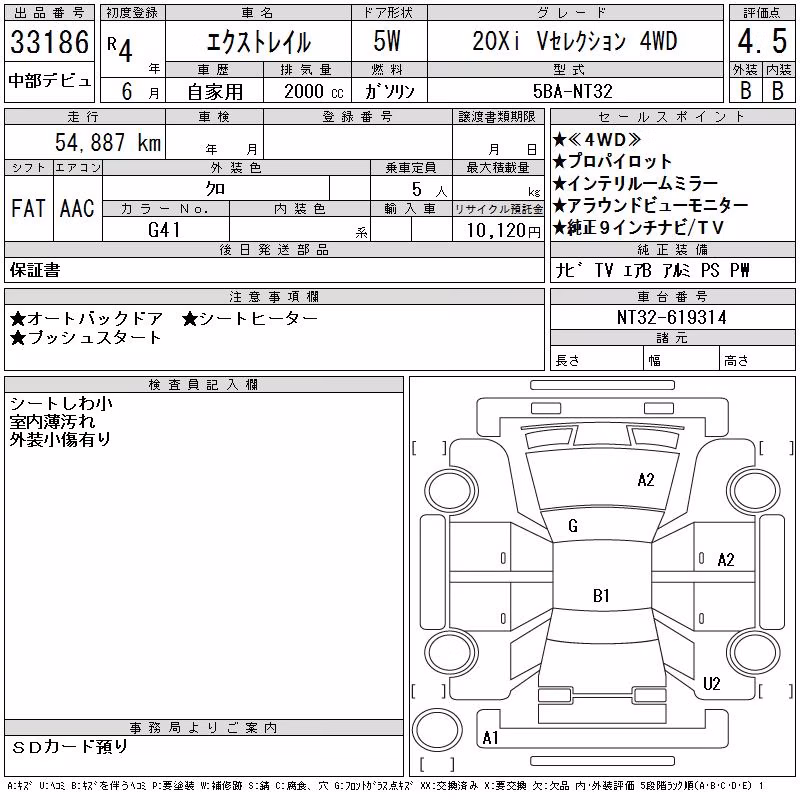This screenshot has height=800, width=800.
Task: Click the spare tire circle icon
Action: (x=437, y=729)
